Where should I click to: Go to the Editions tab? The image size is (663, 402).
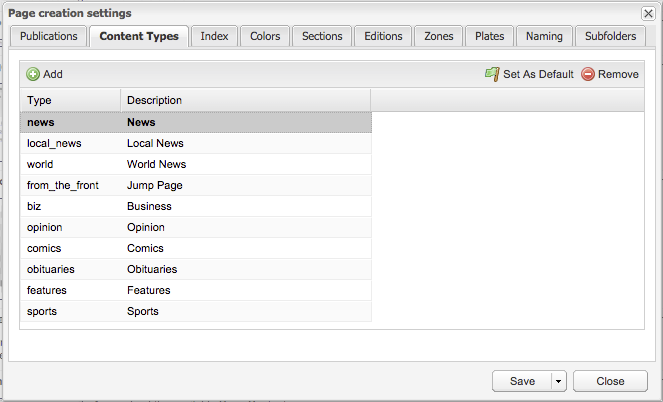coord(384,36)
